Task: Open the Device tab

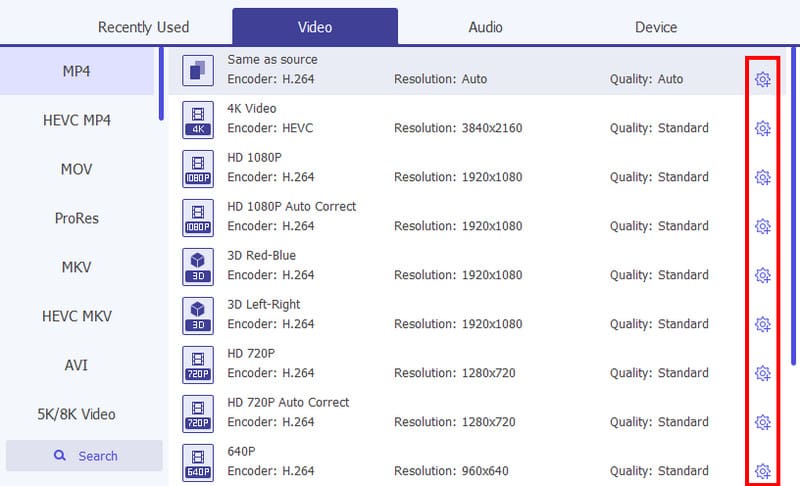Action: click(656, 27)
